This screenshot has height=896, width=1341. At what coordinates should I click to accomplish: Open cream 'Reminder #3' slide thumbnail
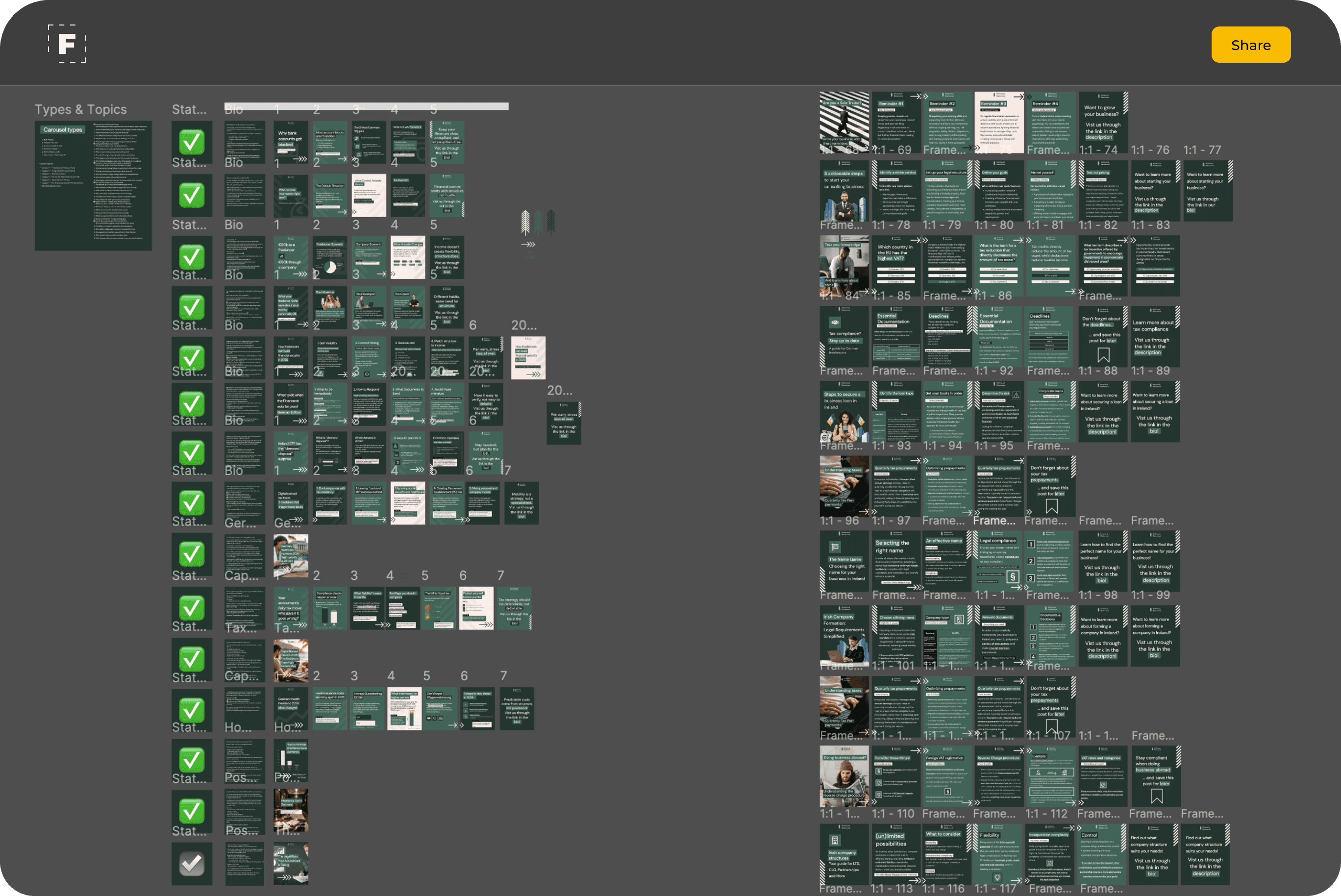coord(999,122)
